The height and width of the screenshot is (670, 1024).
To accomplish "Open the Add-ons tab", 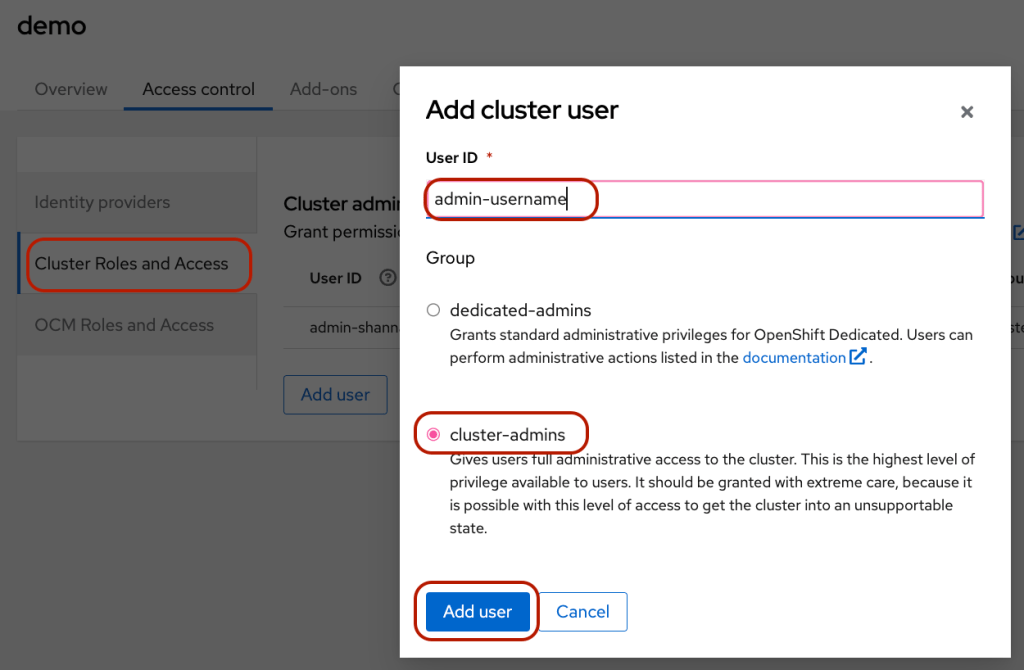I will coord(323,89).
